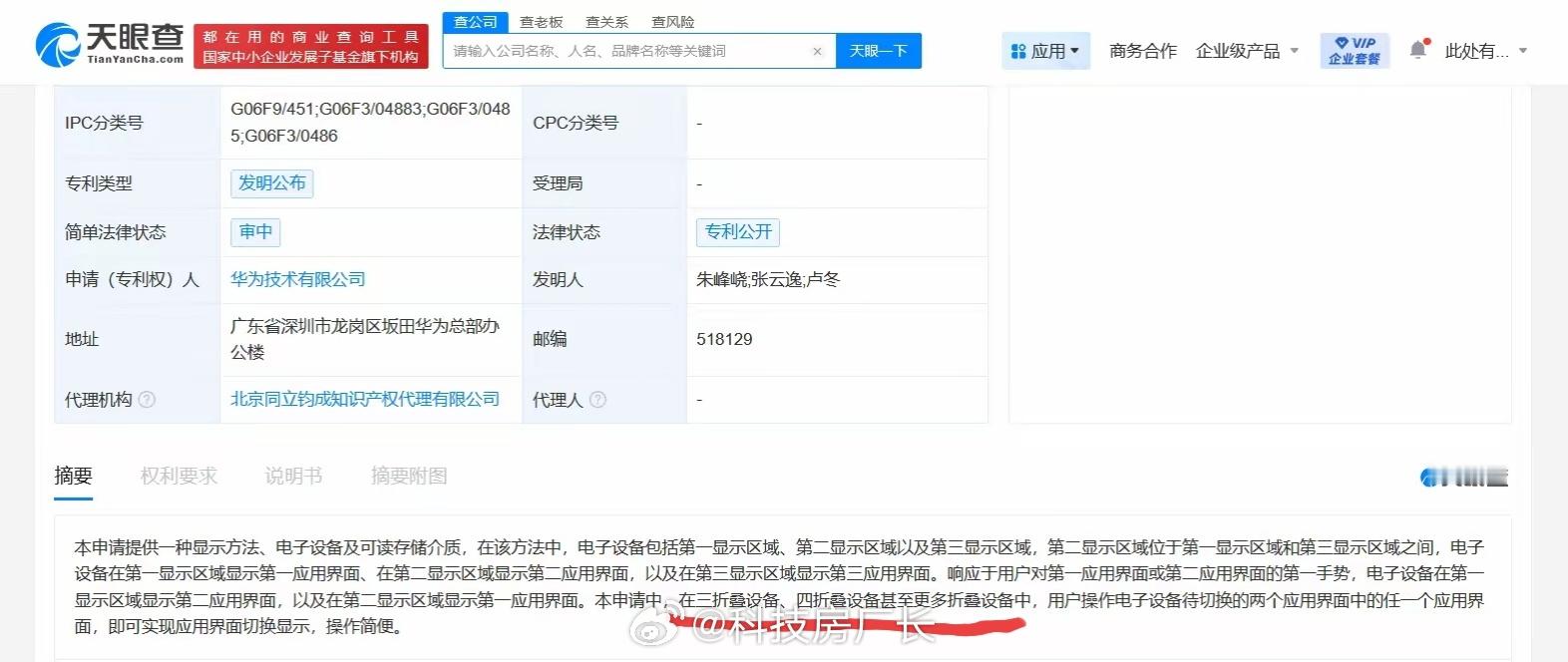Viewport: 1568px width, 662px height.
Task: Open the Tianyancha logo homepage
Action: [x=110, y=44]
